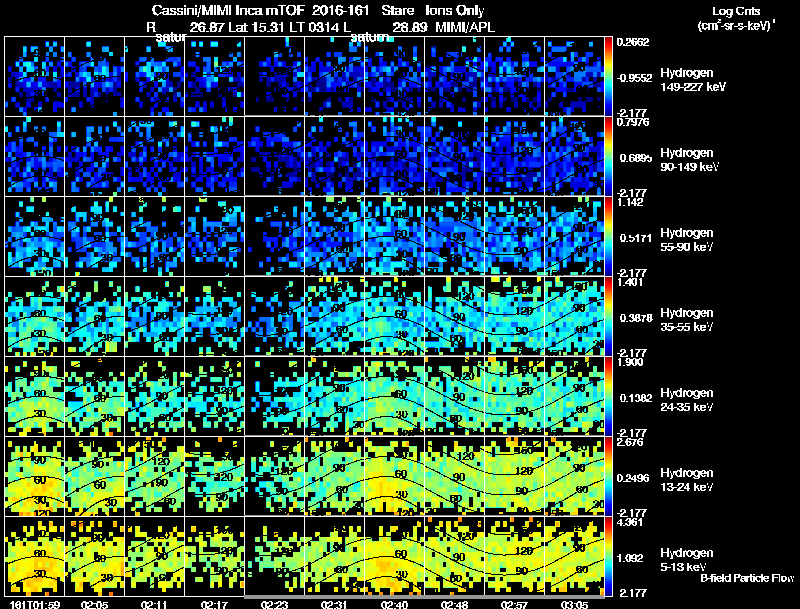This screenshot has width=800, height=609.
Task: Select the 149-227 keV image panel at 02:23
Action: tap(274, 77)
